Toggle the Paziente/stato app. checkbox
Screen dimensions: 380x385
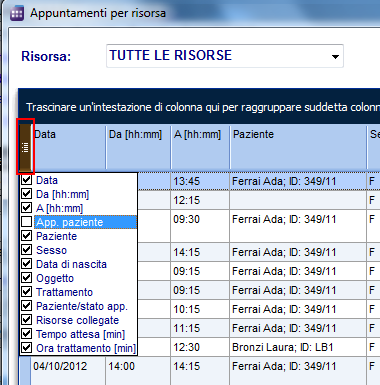click(x=26, y=306)
